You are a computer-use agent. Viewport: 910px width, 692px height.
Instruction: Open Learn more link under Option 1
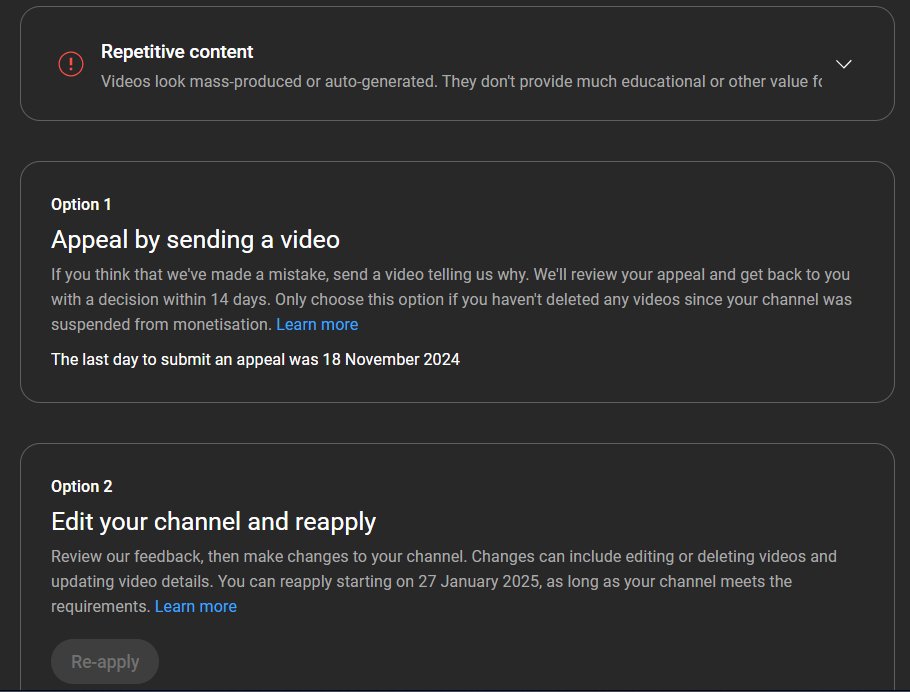(x=317, y=325)
